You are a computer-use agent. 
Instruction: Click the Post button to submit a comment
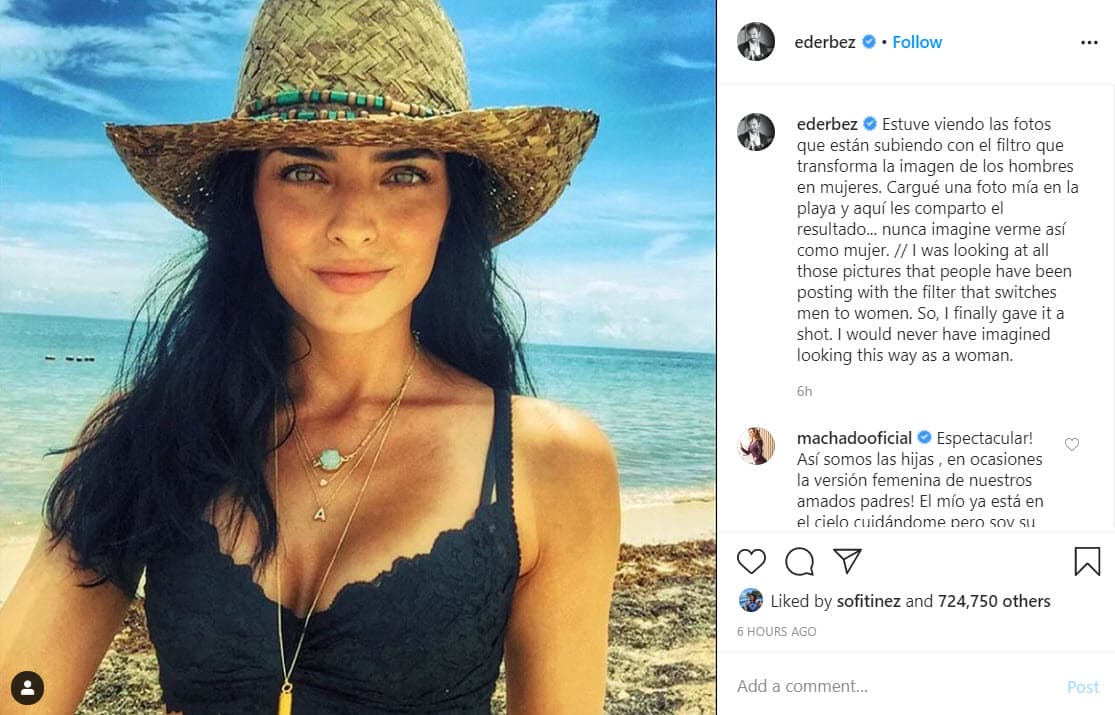pyautogui.click(x=1082, y=686)
